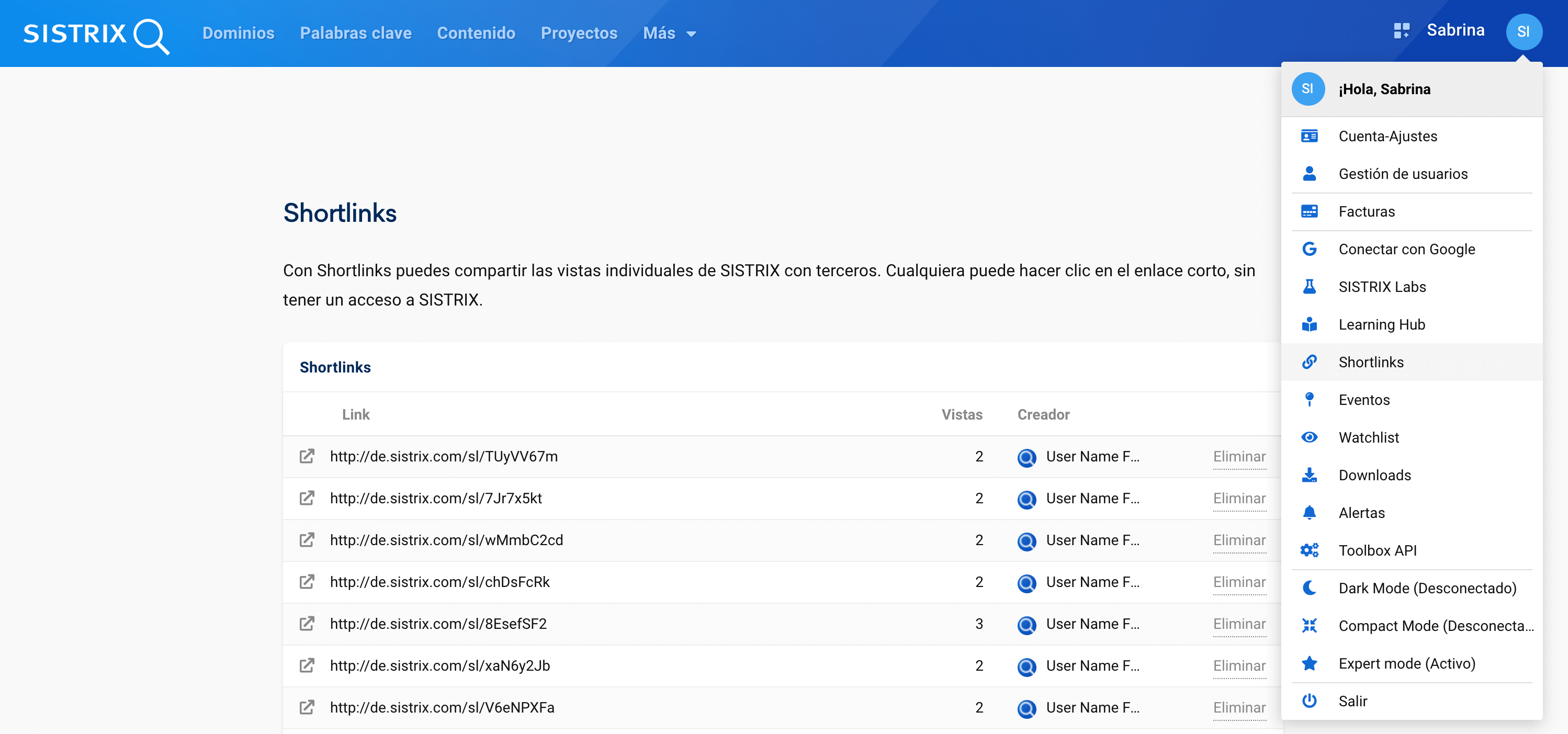This screenshot has height=734, width=1568.
Task: Click the Alertas bell icon
Action: [1308, 513]
